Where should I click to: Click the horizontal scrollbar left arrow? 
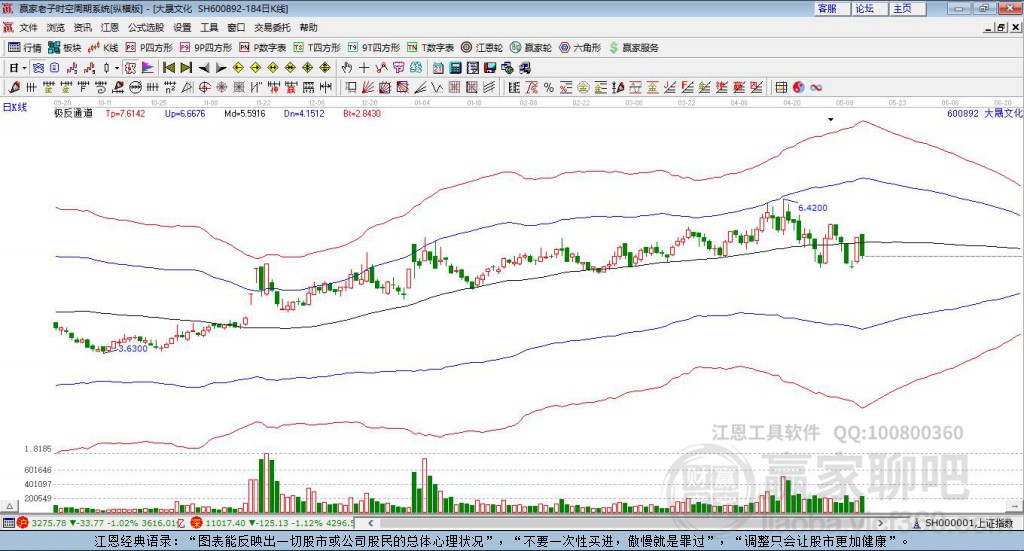(x=370, y=523)
